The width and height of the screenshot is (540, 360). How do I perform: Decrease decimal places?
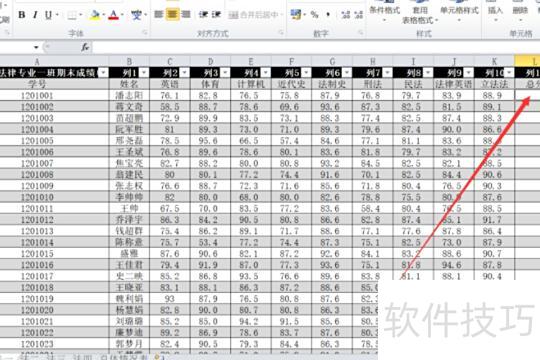coord(359,14)
